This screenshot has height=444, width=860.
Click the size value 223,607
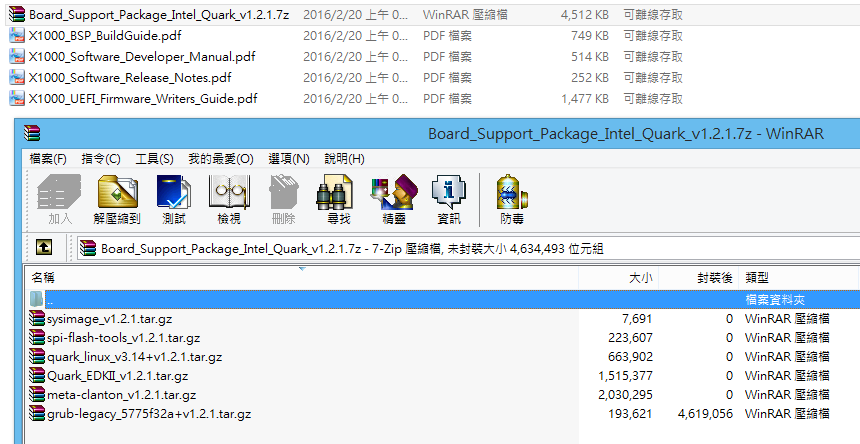630,338
